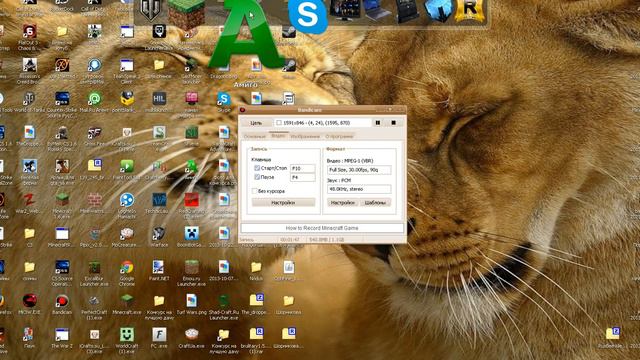Screen dimensions: 640x360
Task: Toggle the Пауза hotkey checkbox
Action: 257,177
